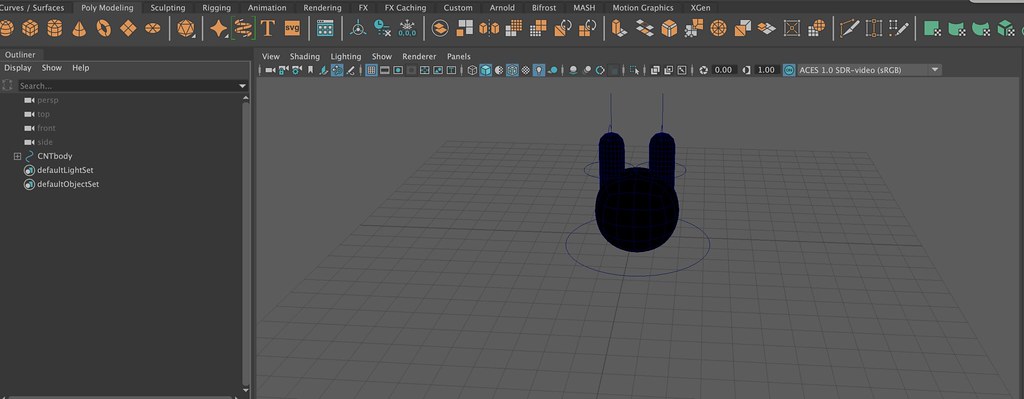Click the Center Pivot shelf icon
This screenshot has width=1024, height=399.
point(358,28)
